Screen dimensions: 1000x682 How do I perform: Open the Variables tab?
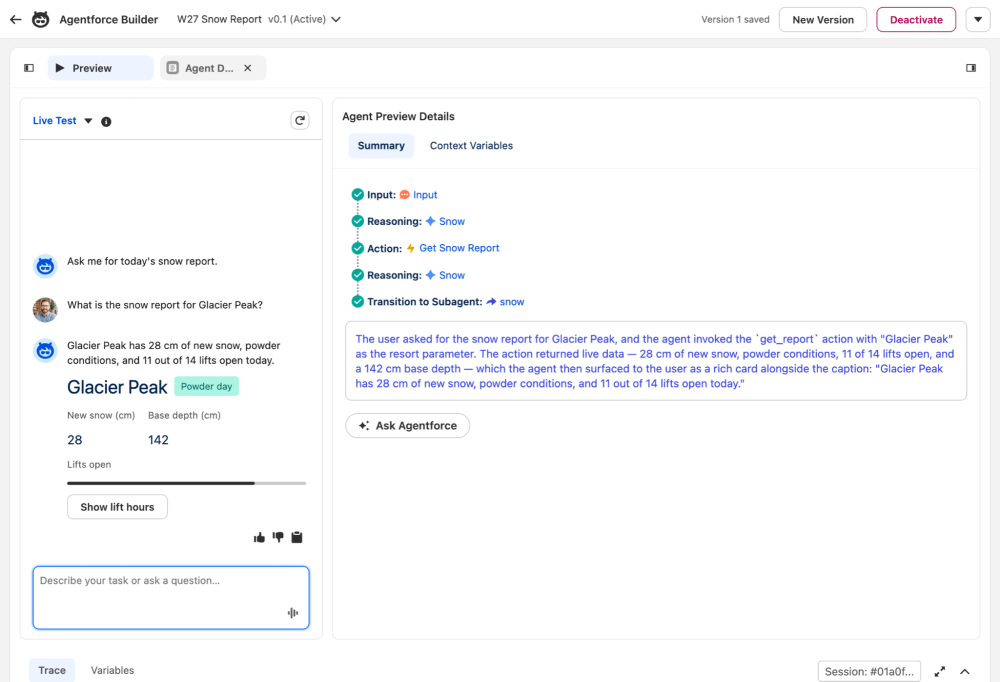[112, 671]
